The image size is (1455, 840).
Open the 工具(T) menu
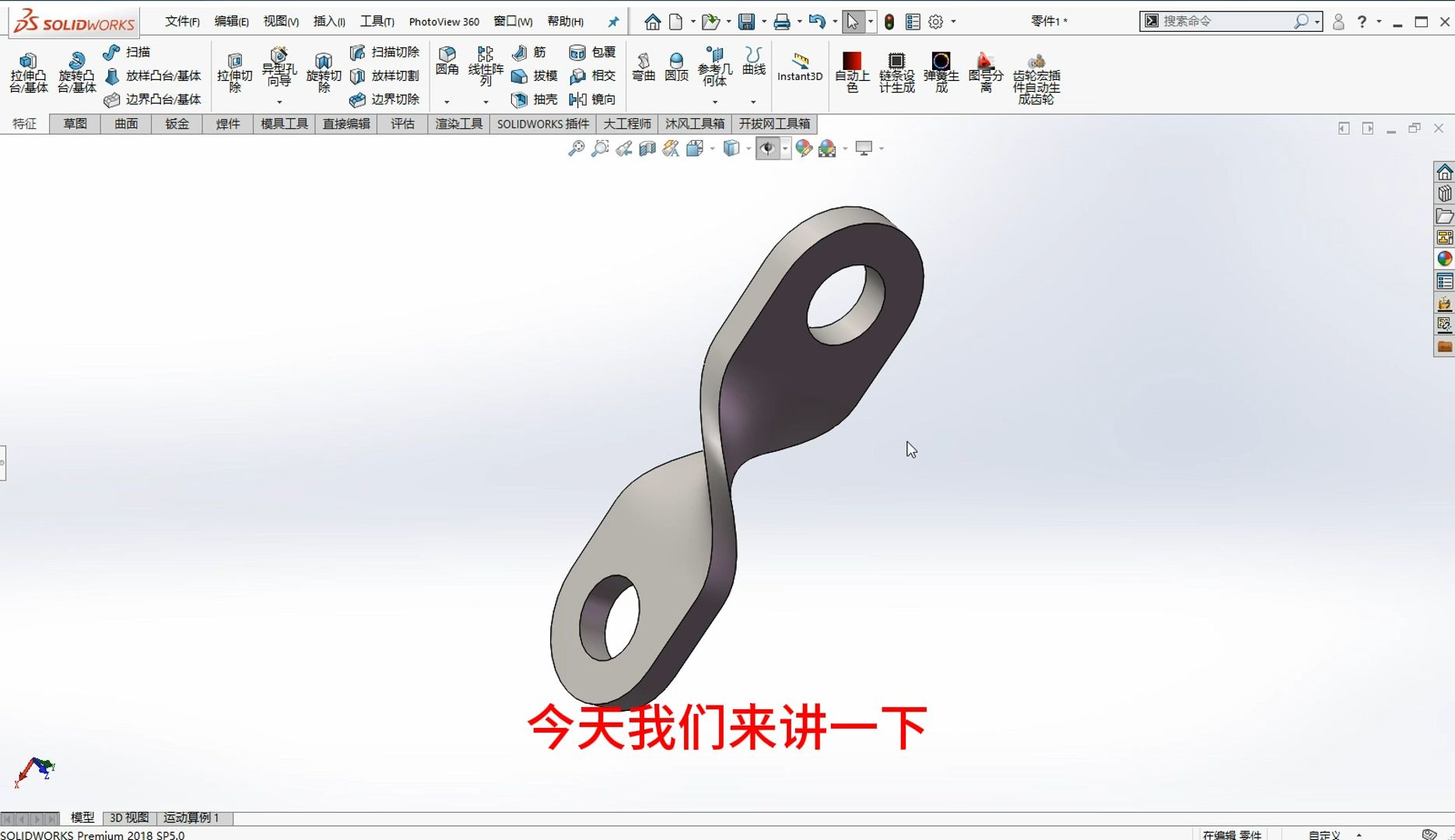coord(377,22)
